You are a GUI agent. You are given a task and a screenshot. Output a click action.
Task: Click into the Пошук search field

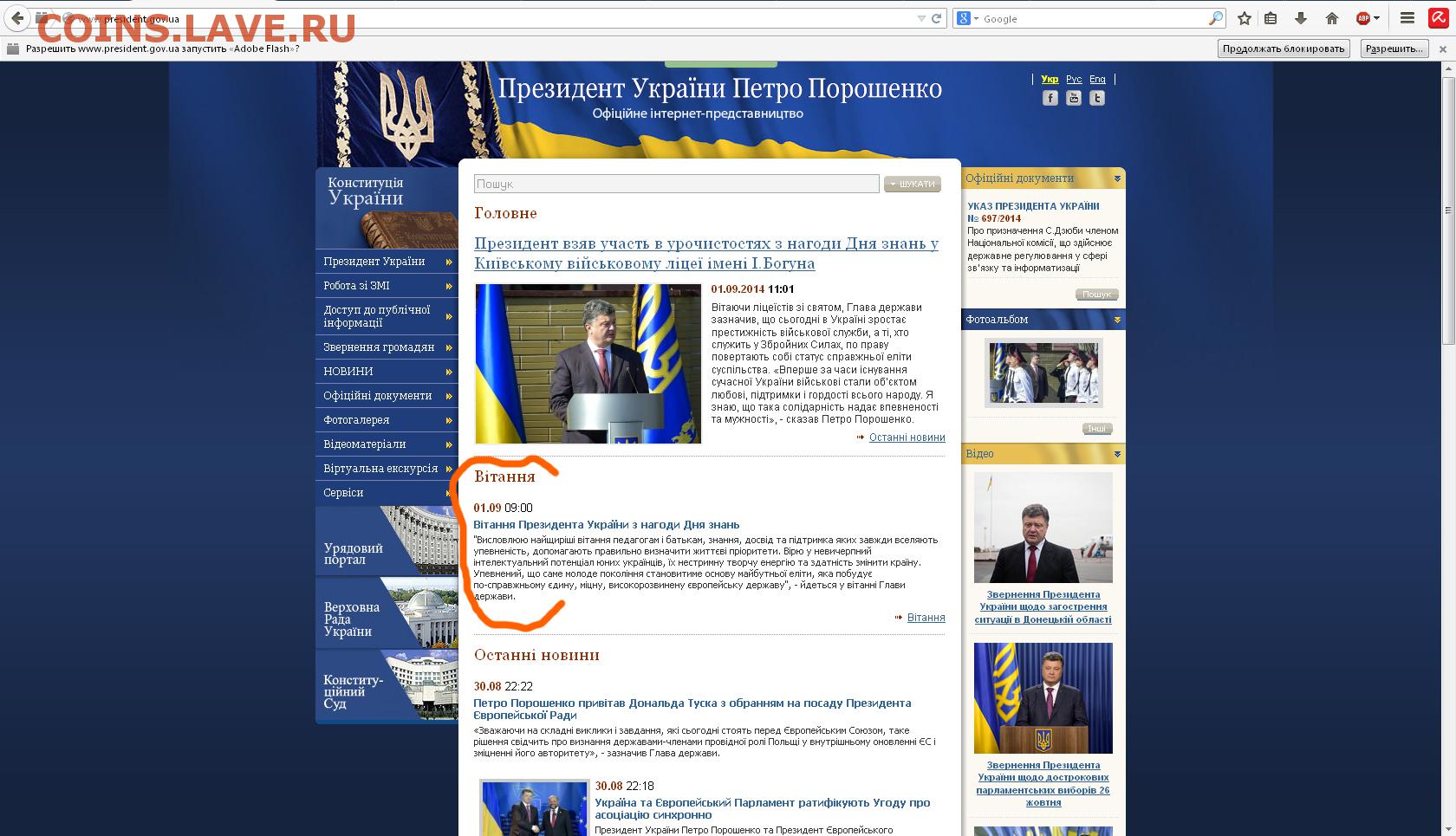[676, 184]
